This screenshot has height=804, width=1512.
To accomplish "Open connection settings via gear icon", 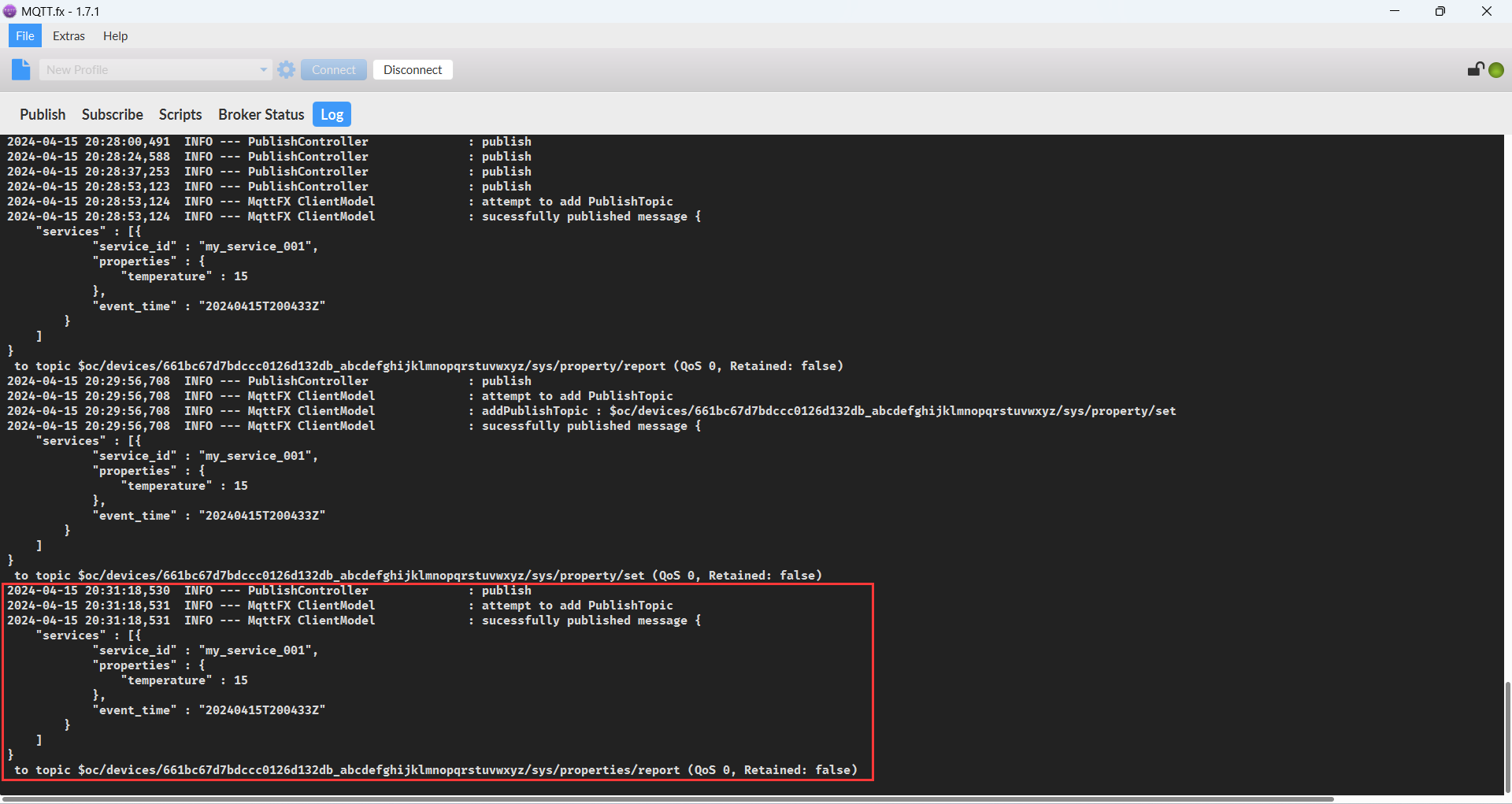I will tap(287, 69).
